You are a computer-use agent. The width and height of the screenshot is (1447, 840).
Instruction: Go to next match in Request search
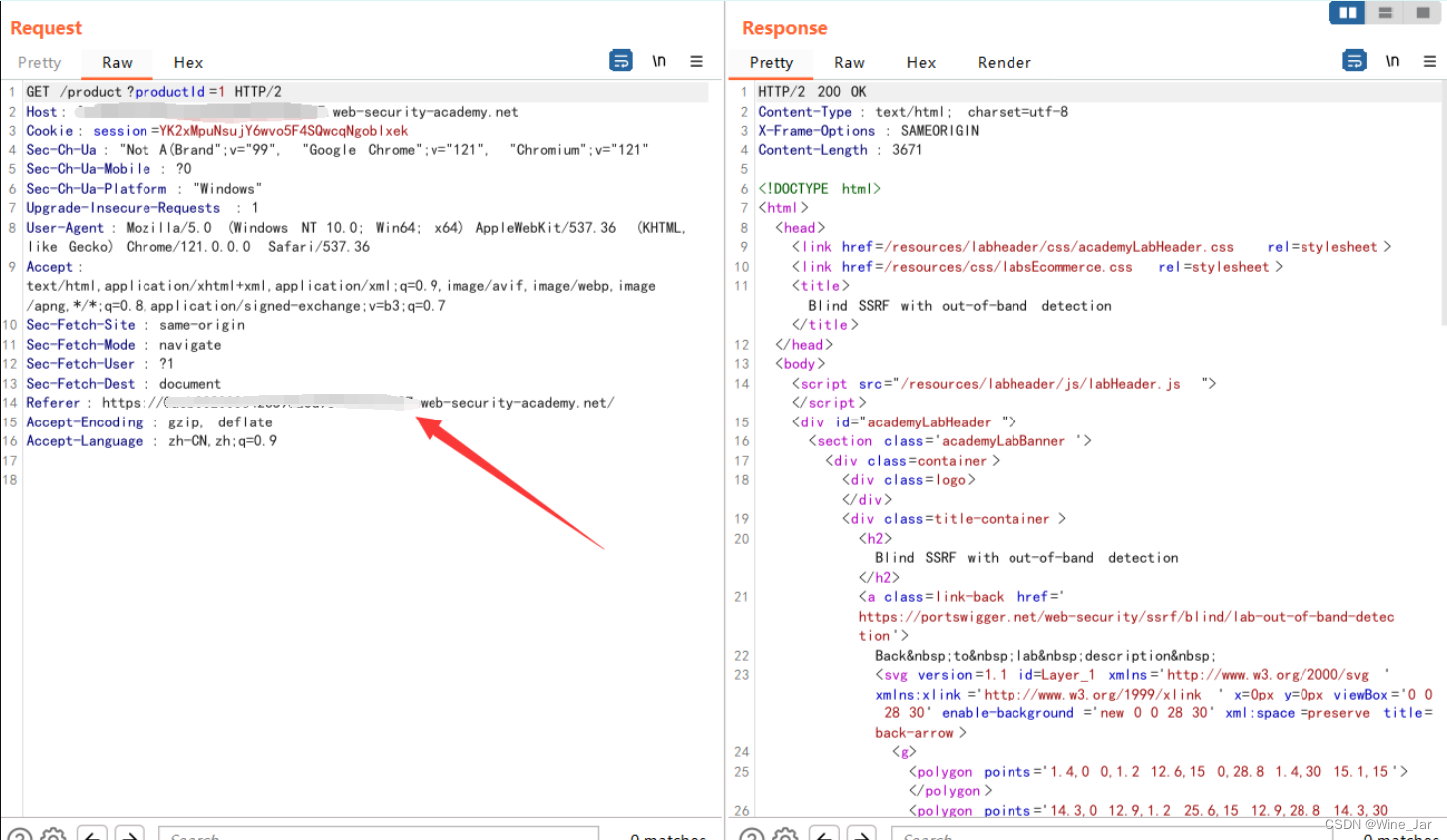point(130,834)
